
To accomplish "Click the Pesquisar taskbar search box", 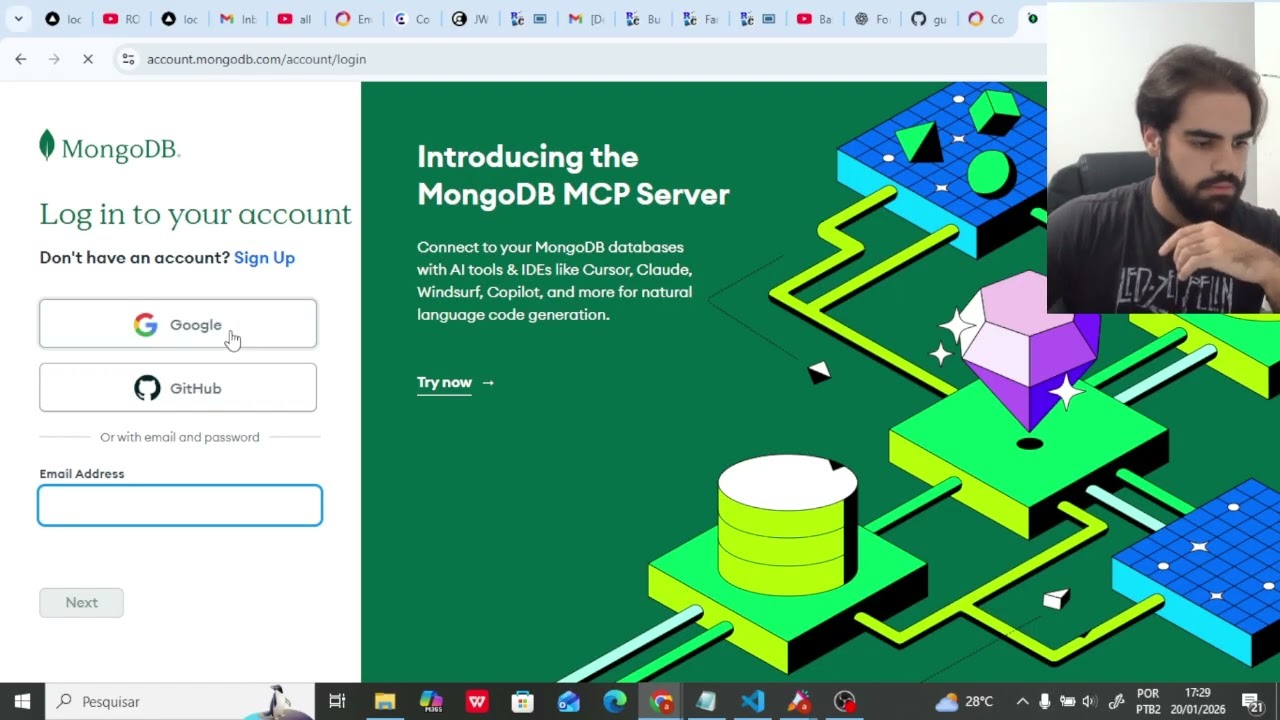I will pyautogui.click(x=180, y=701).
